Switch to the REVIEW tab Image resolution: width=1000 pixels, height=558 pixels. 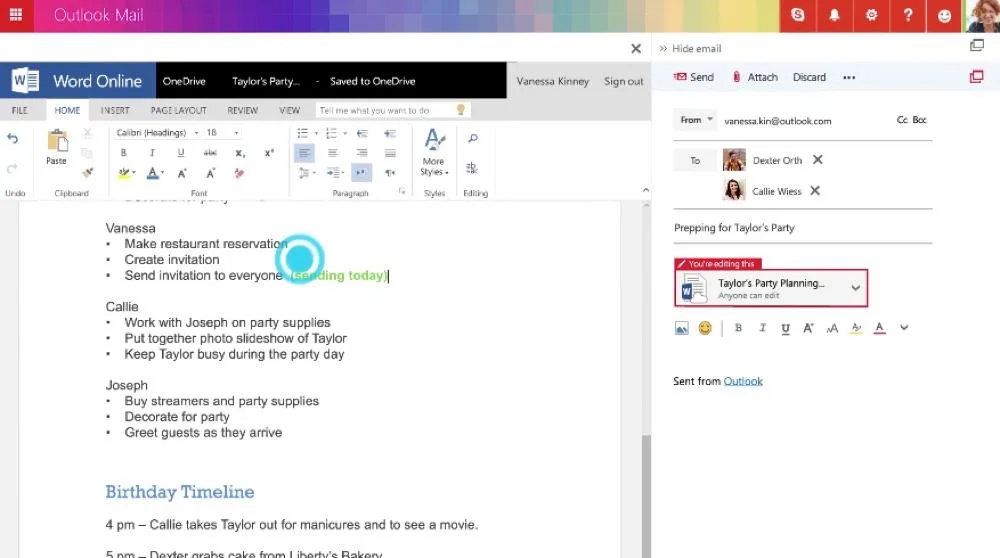pyautogui.click(x=243, y=110)
